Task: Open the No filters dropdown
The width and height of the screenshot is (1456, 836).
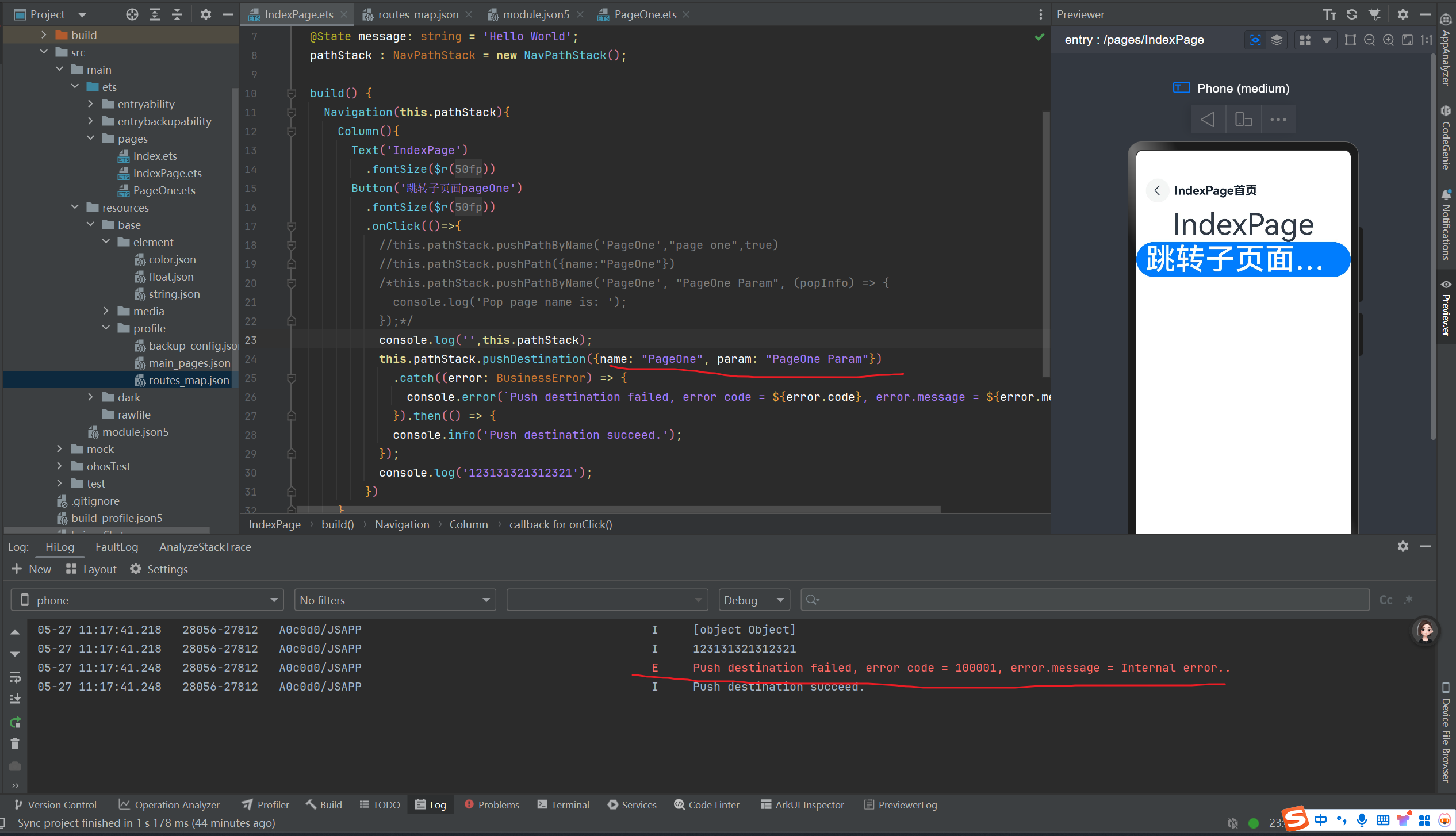Action: click(x=394, y=600)
